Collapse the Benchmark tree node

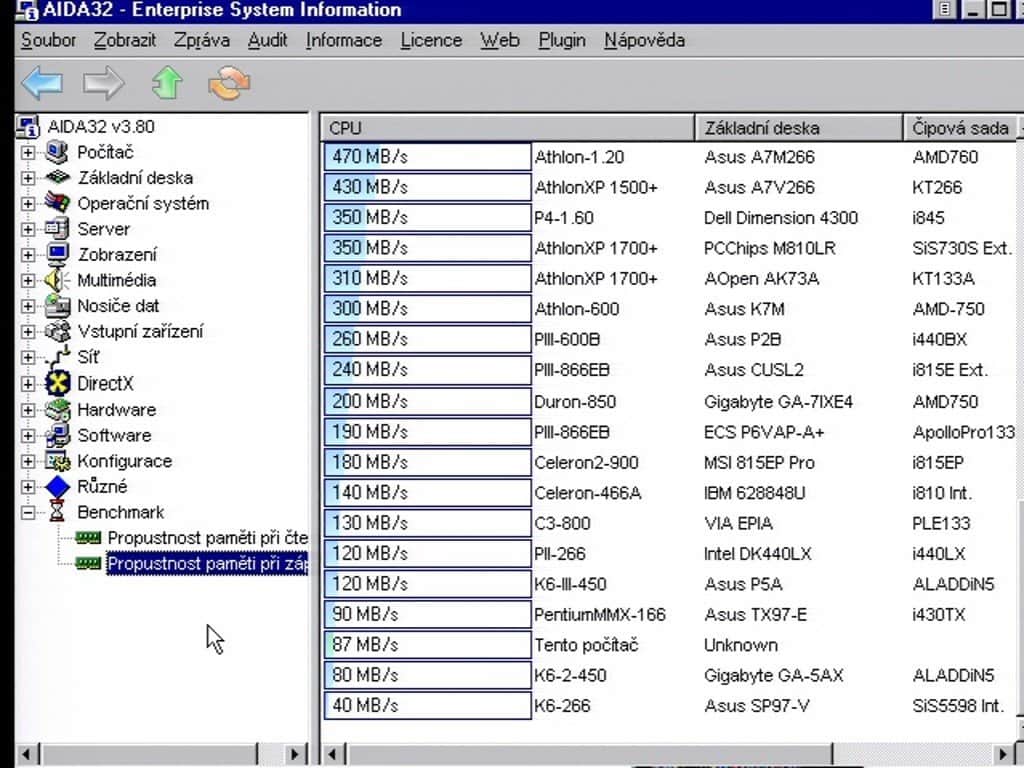click(x=28, y=512)
